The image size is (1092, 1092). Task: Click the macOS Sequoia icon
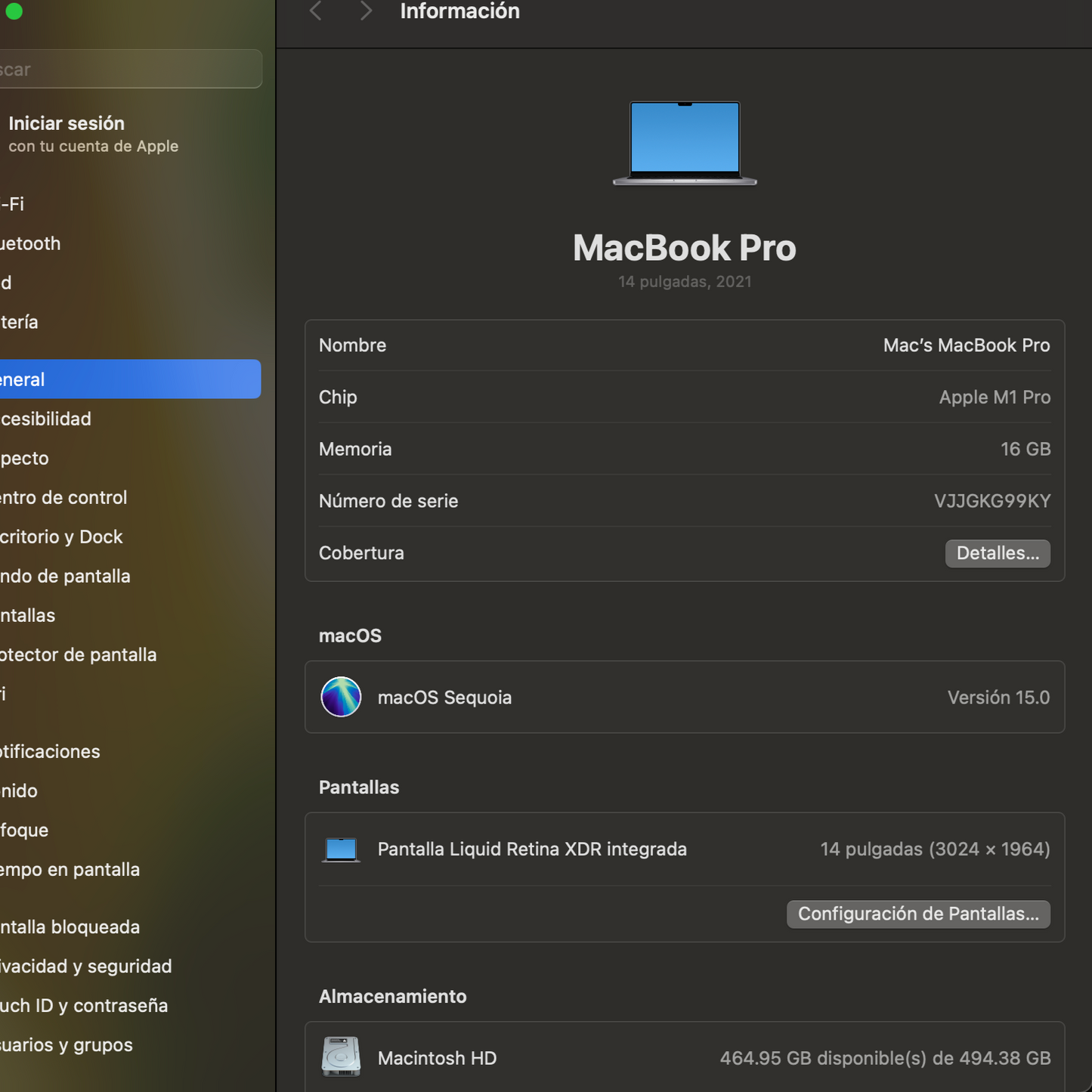(341, 697)
